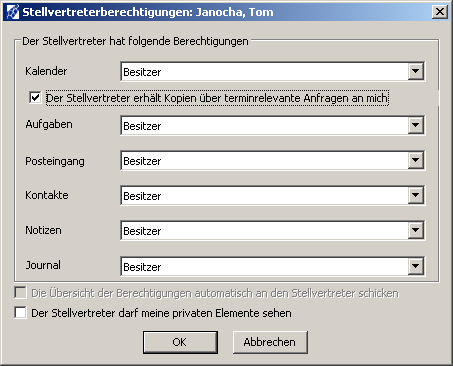This screenshot has height=366, width=453.
Task: Expand the Aufgaben permissions dropdown arrow
Action: (x=415, y=125)
